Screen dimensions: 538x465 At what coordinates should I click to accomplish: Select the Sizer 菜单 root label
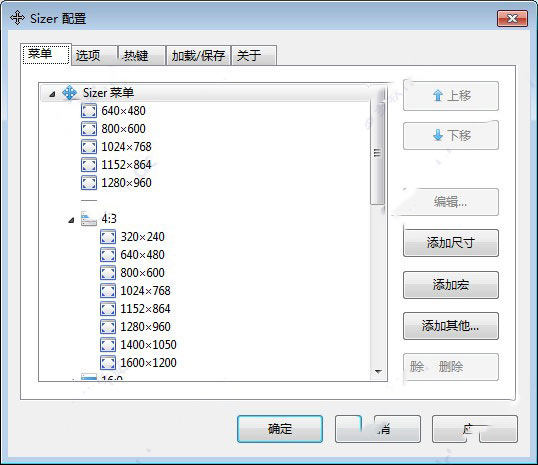coord(108,93)
